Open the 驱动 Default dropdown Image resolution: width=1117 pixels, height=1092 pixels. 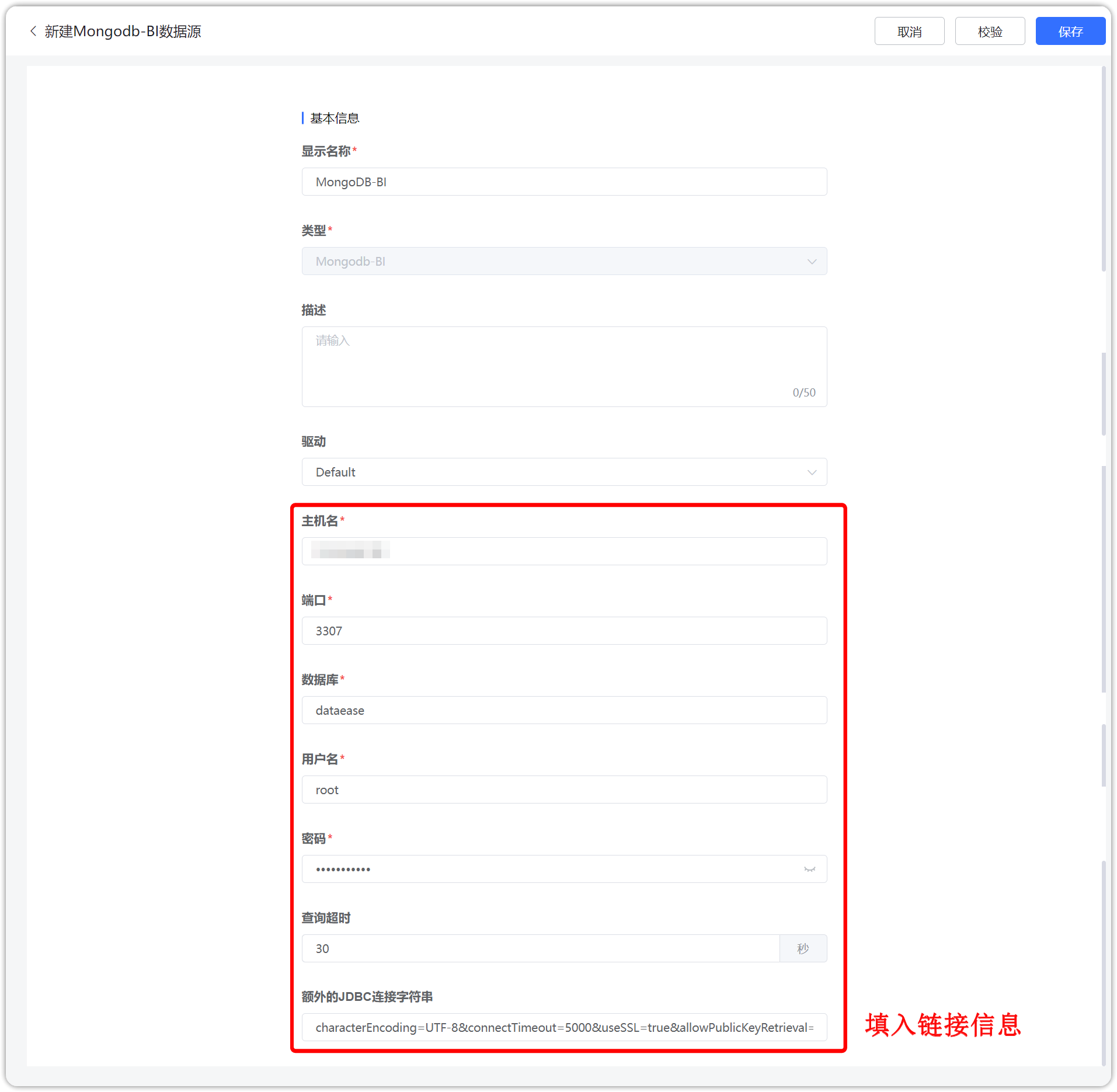(564, 472)
